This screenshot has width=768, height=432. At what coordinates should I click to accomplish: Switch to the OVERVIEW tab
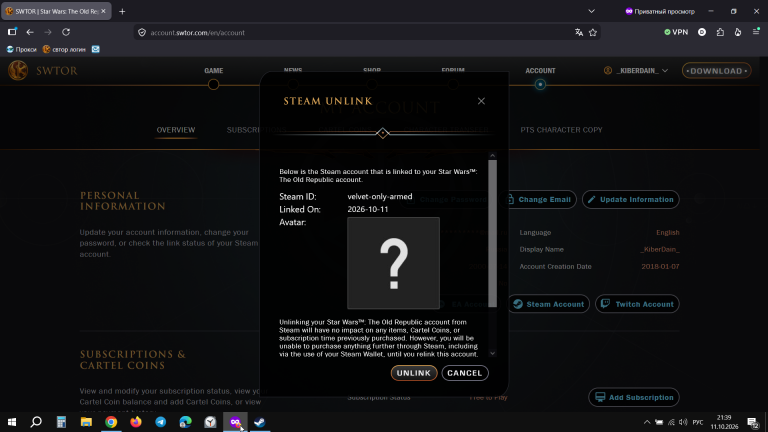[x=176, y=130]
